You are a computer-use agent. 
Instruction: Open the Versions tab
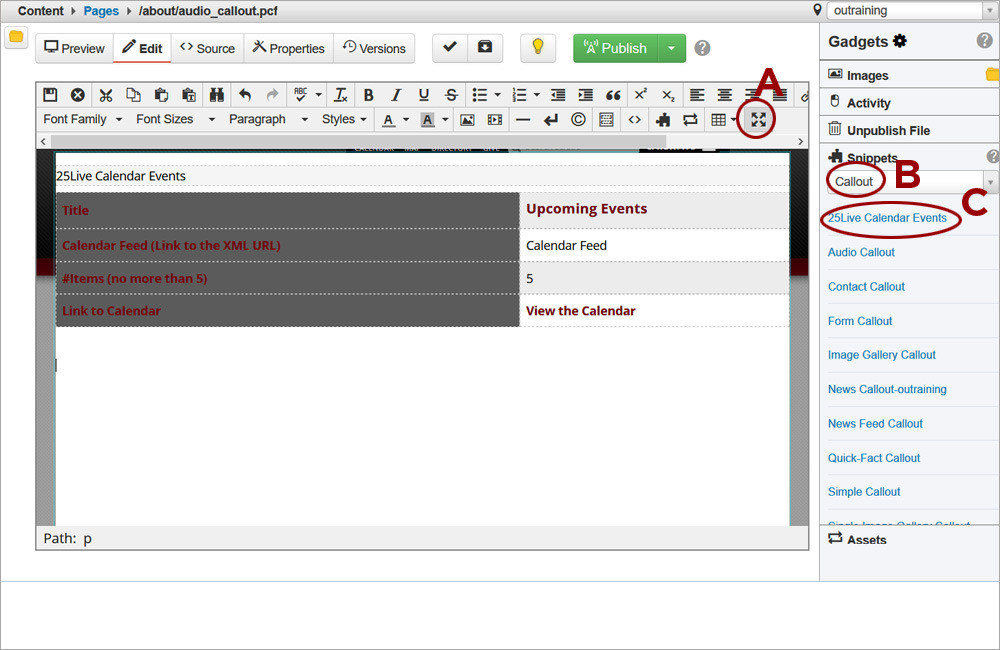pyautogui.click(x=374, y=48)
